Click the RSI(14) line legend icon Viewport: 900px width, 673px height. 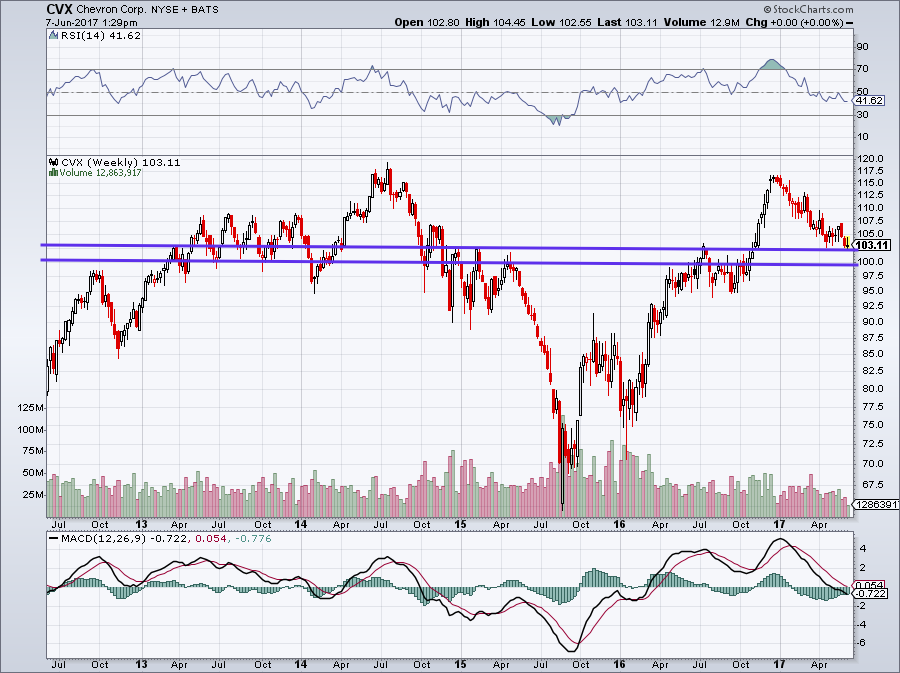[53, 35]
